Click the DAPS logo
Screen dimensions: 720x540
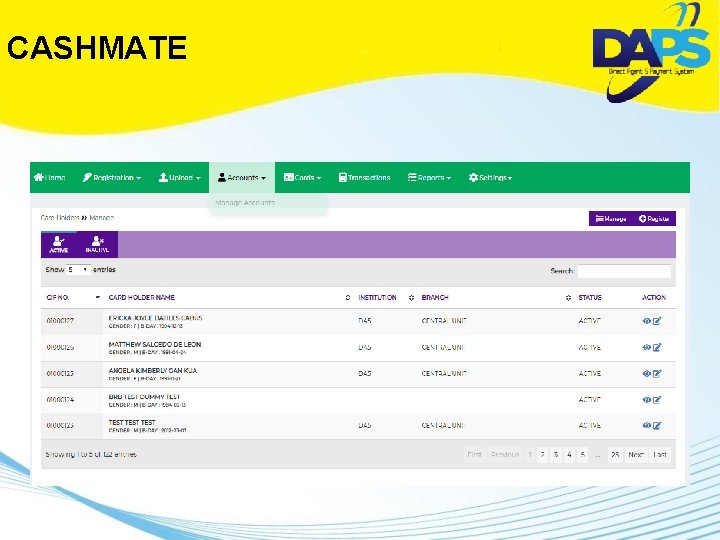pyautogui.click(x=651, y=51)
